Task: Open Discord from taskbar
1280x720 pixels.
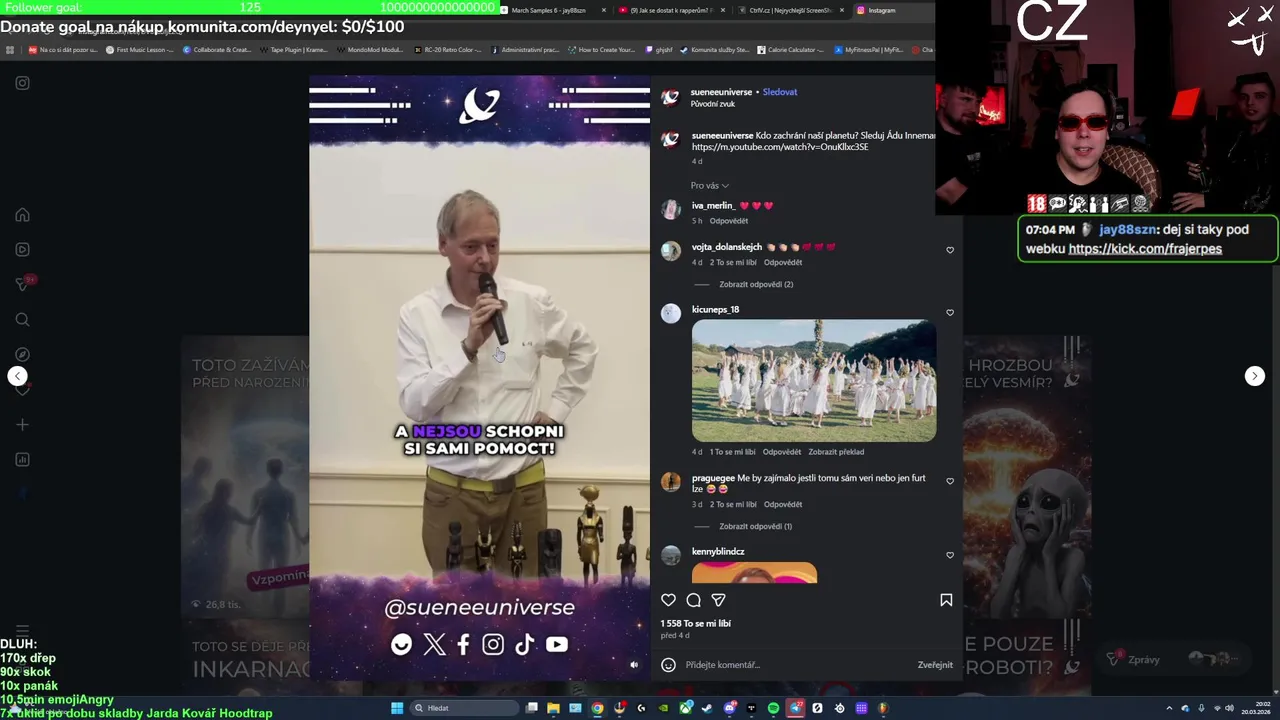Action: coord(729,708)
